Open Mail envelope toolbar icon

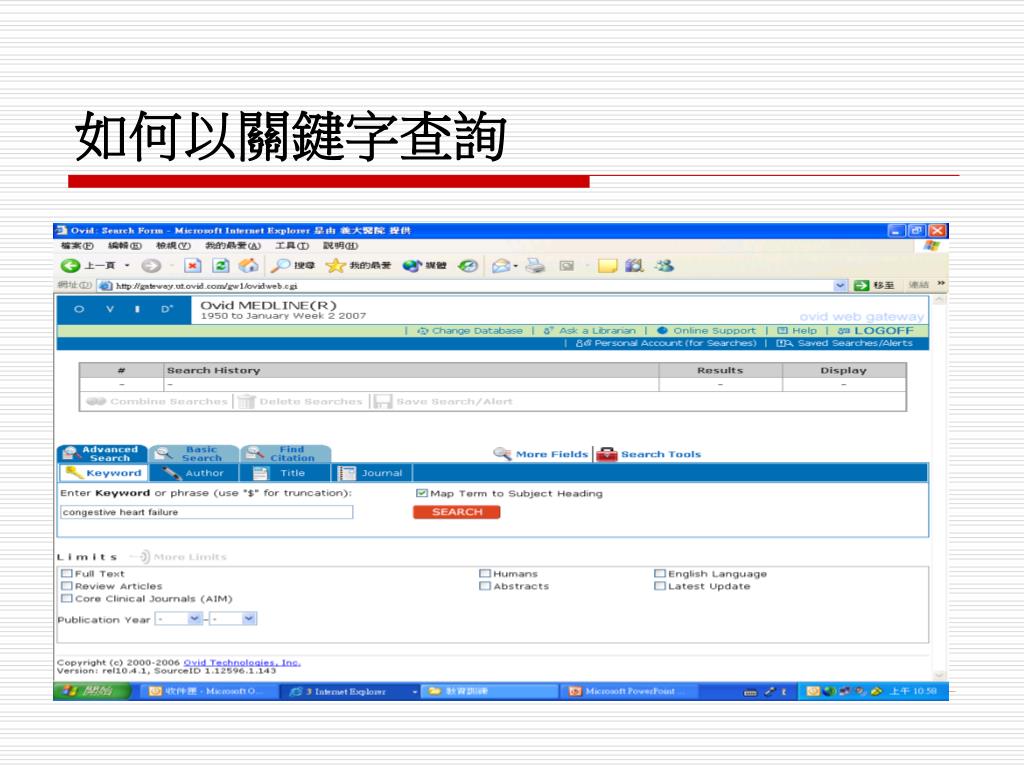(501, 266)
